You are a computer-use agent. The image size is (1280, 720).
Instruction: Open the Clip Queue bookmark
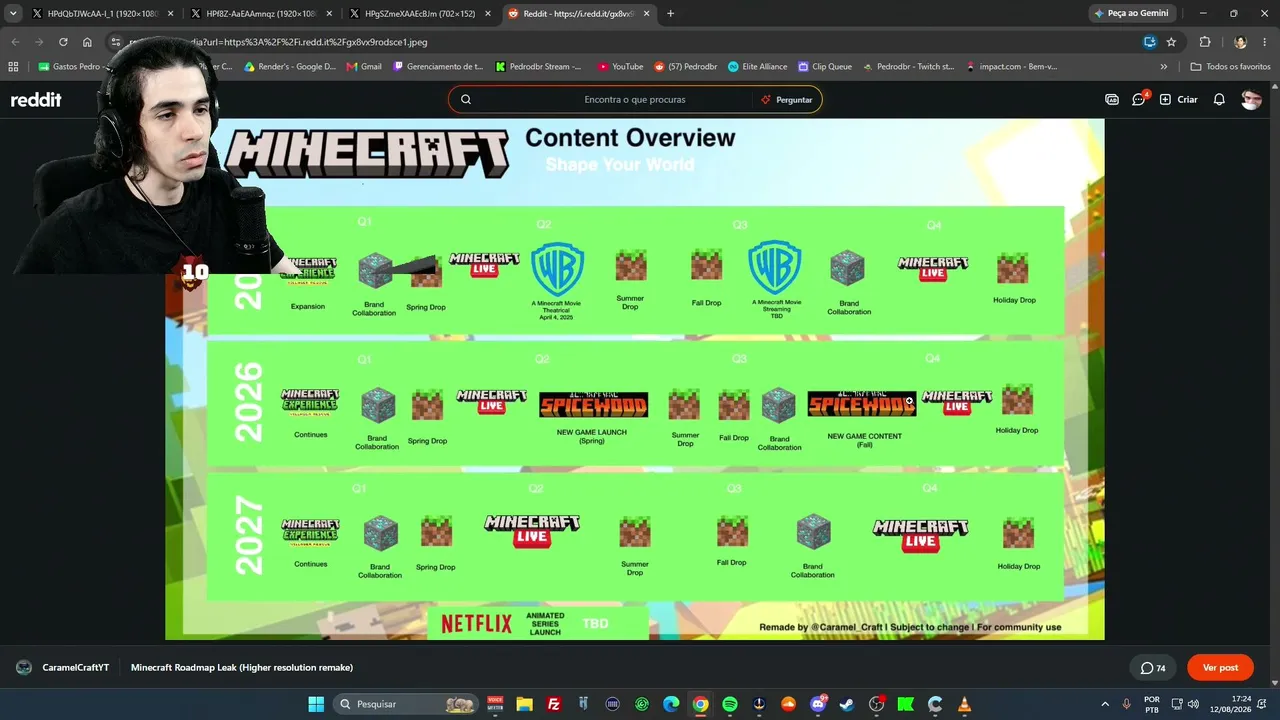pyautogui.click(x=825, y=67)
